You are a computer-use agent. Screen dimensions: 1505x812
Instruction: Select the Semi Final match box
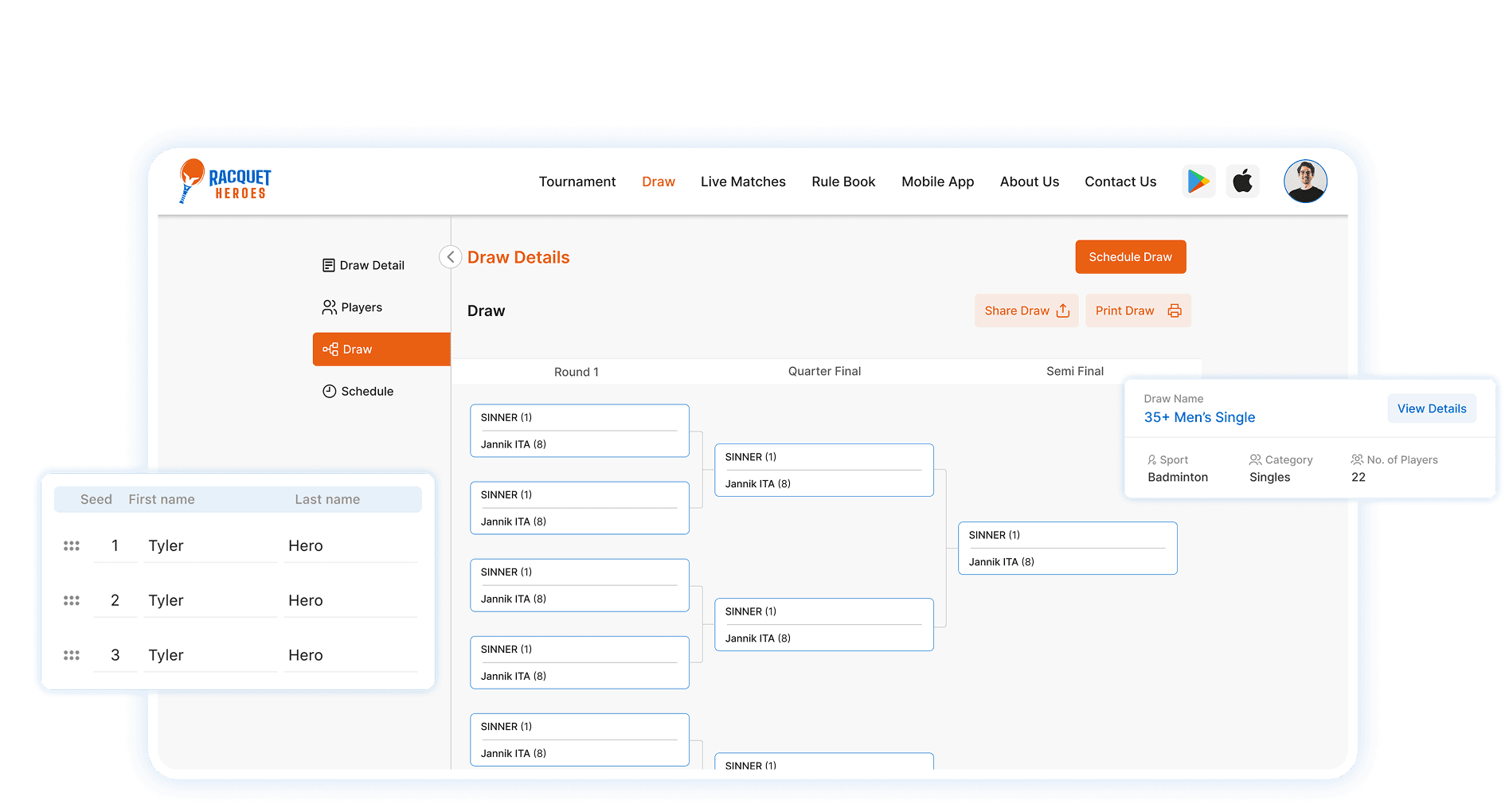(x=1067, y=548)
